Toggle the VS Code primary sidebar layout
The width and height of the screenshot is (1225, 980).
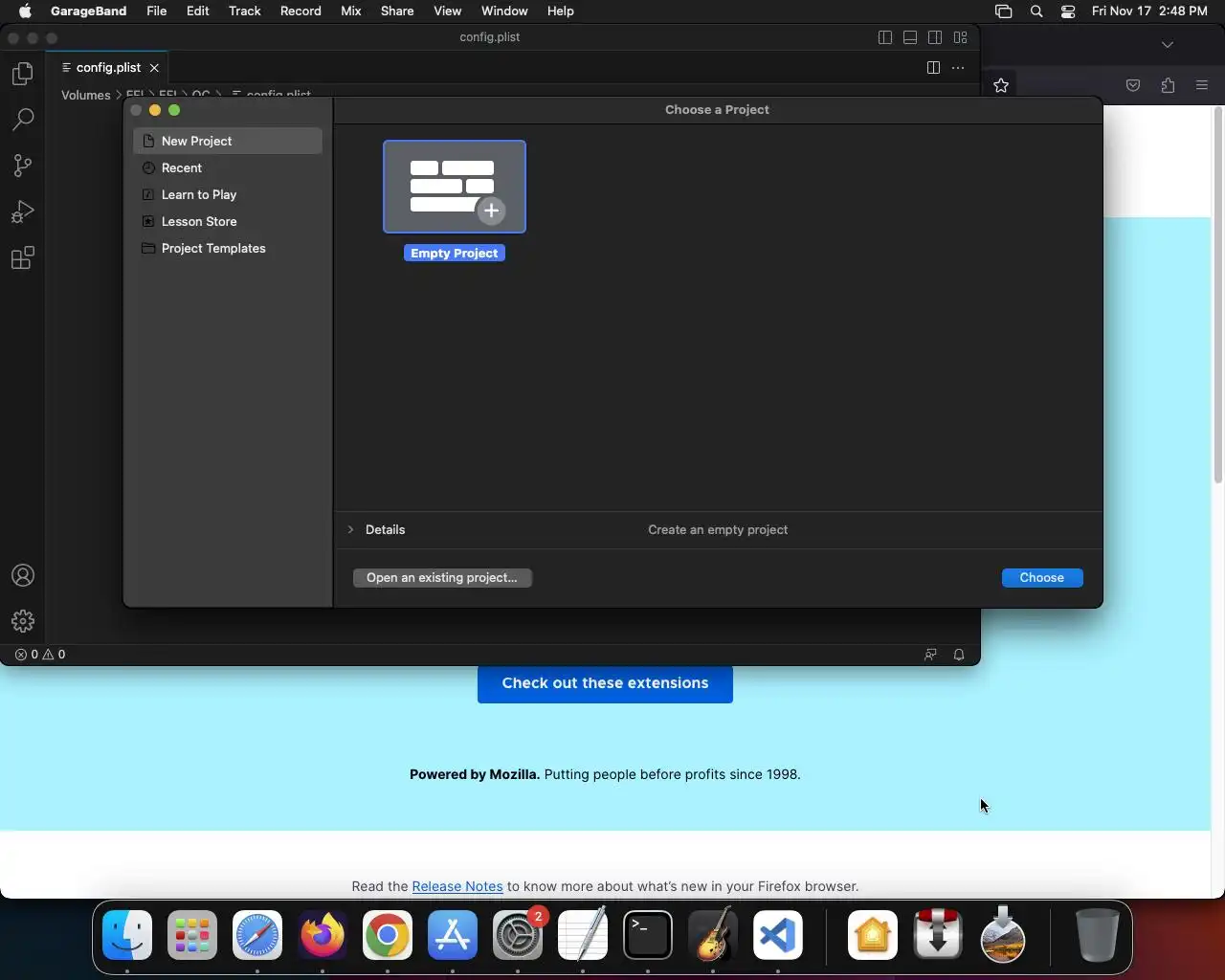(885, 37)
